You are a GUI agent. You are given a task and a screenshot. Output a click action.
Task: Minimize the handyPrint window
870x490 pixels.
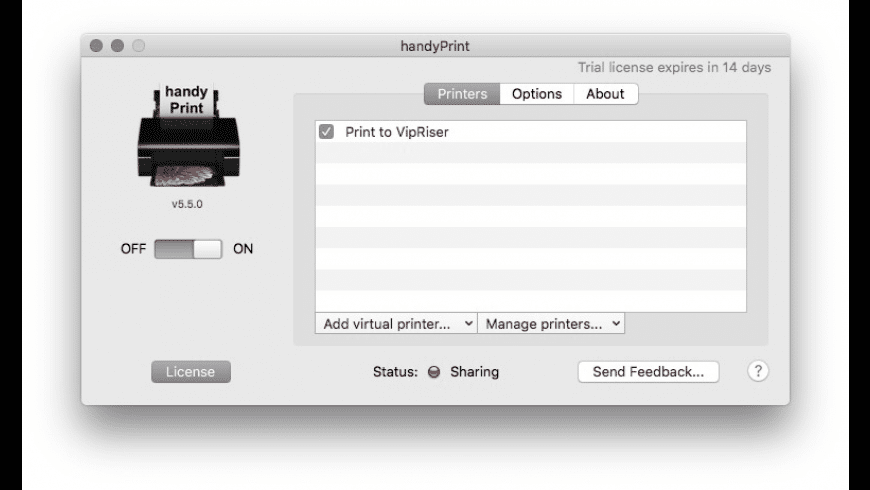coord(117,46)
